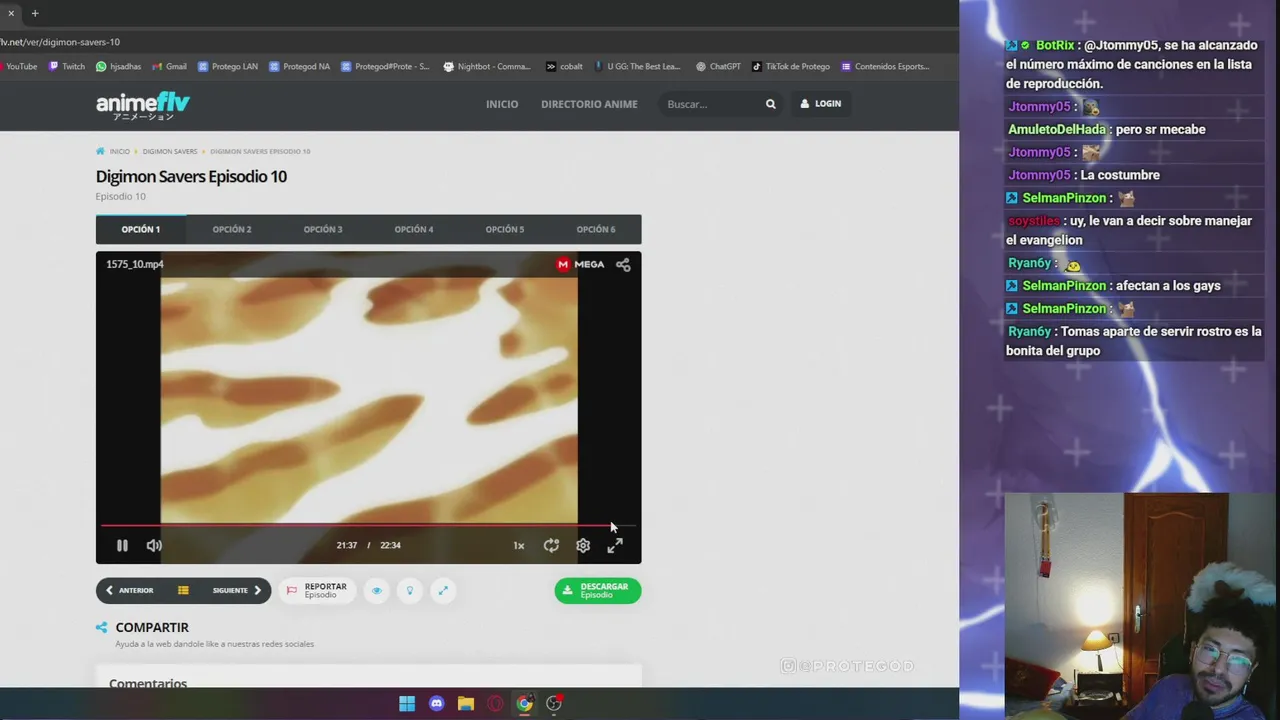Open the video player settings gear
The height and width of the screenshot is (720, 1280).
click(x=583, y=545)
